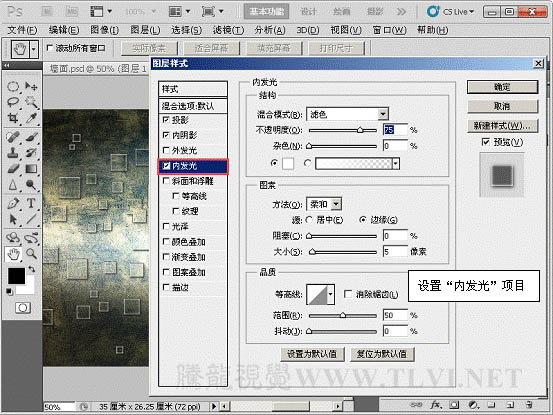
Task: Click the fx layer style icon
Action: coord(436,405)
